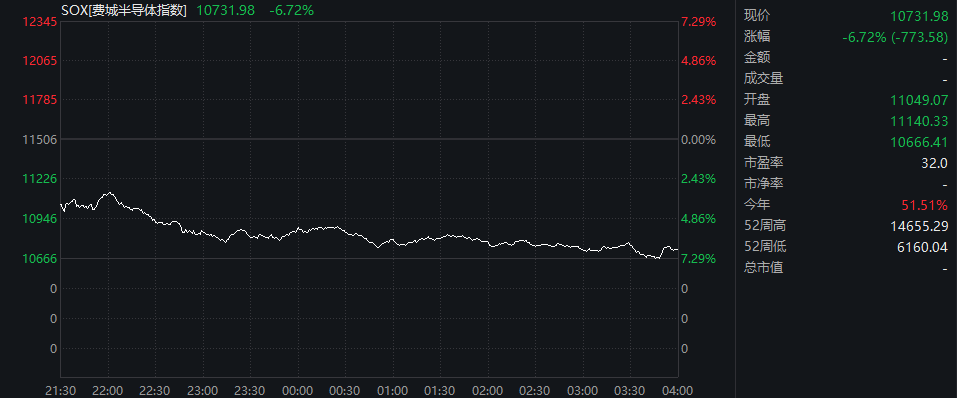Click the -6.72% change in chart header

click(292, 10)
